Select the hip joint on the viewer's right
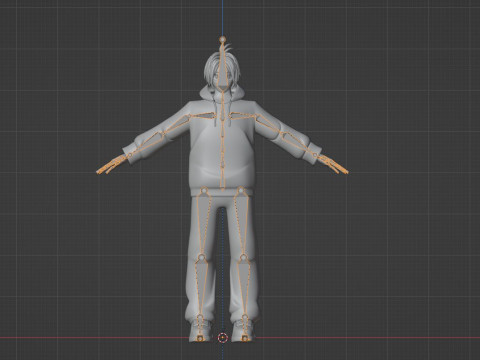The width and height of the screenshot is (480, 360). point(241,191)
